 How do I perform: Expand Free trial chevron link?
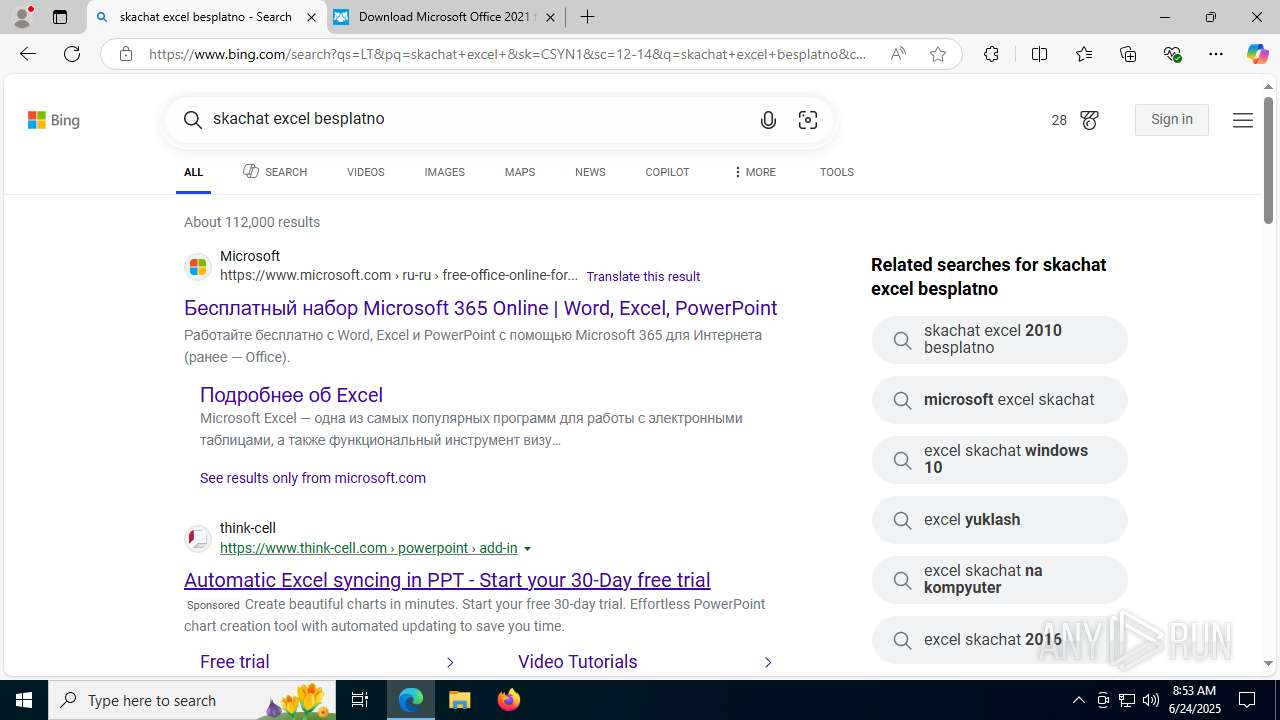pos(450,662)
